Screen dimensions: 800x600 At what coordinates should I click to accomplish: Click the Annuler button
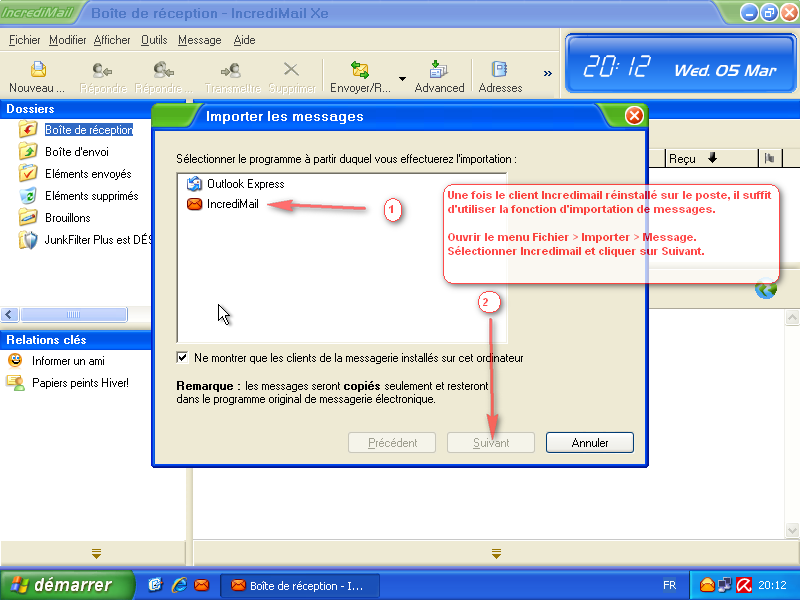coord(590,442)
